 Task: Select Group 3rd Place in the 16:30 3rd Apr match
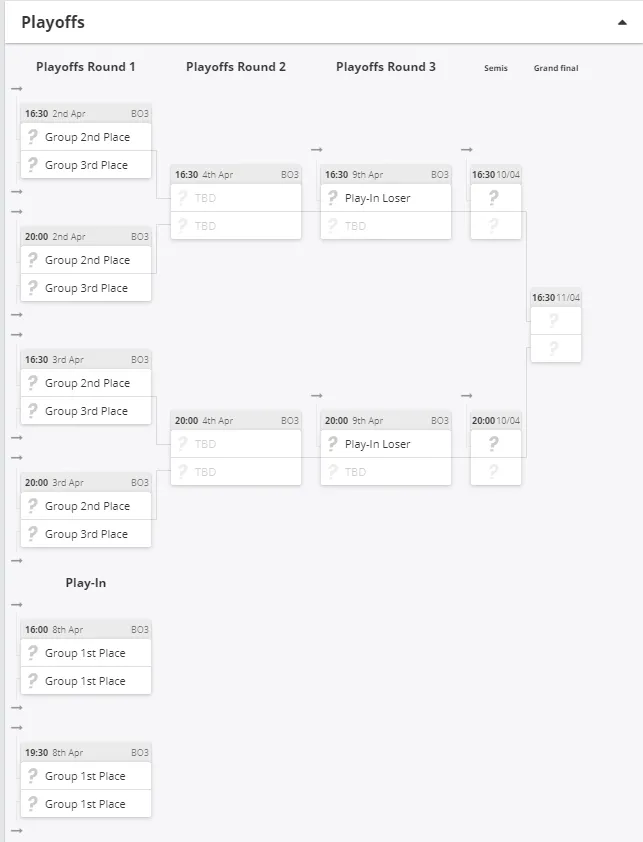[x=86, y=411]
